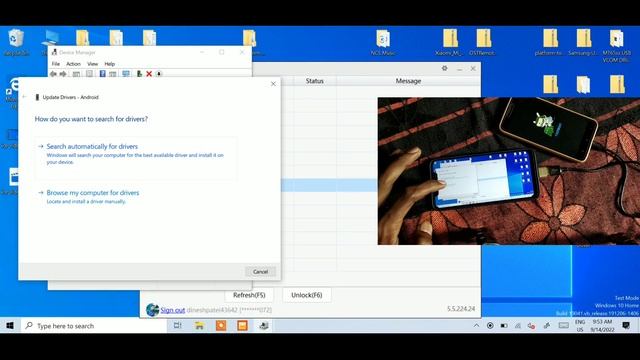The height and width of the screenshot is (360, 640).
Task: Select the OSTRemote zip archive on desktop
Action: (483, 42)
